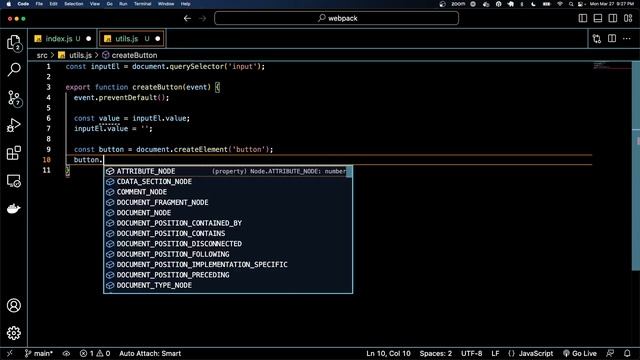Close the unsaved index.js tab dot
The image size is (640, 360).
(89, 39)
